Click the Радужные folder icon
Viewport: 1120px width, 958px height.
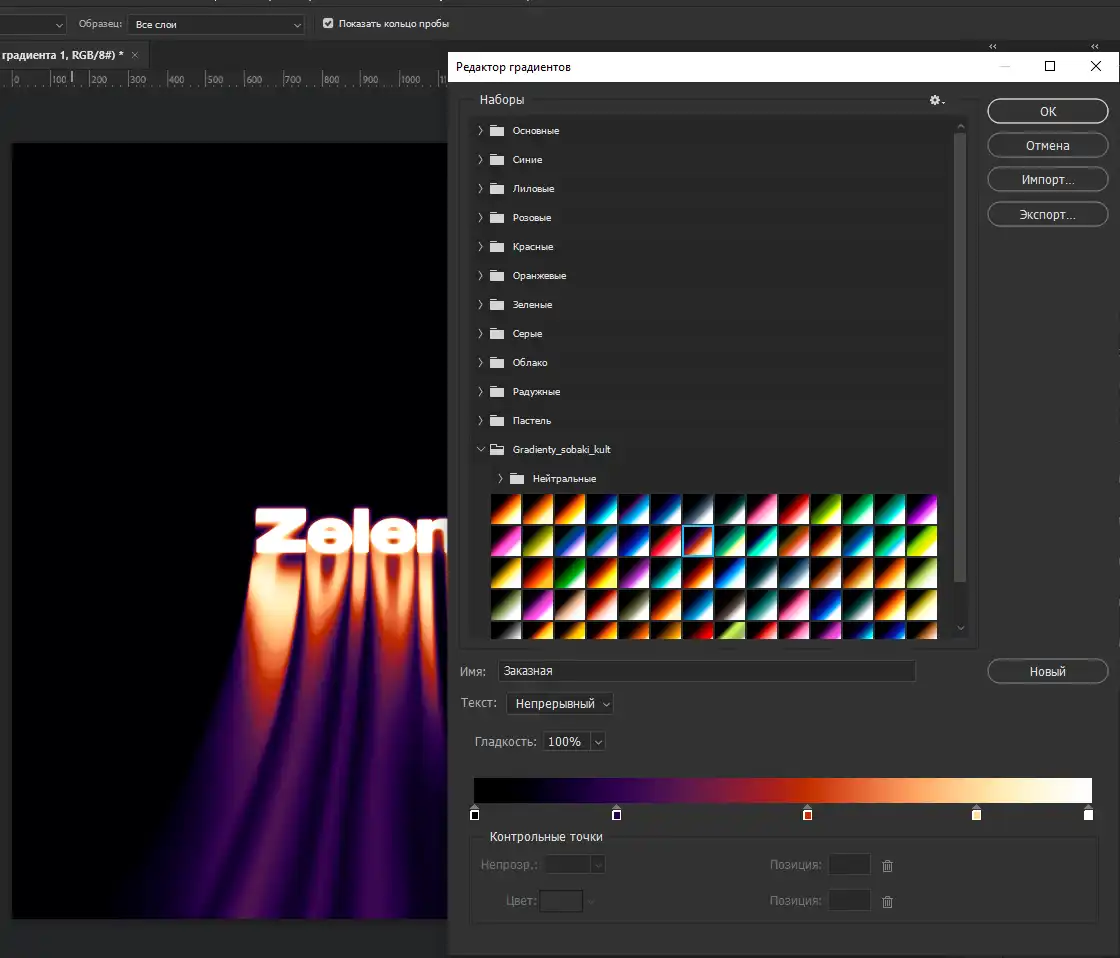click(x=497, y=392)
